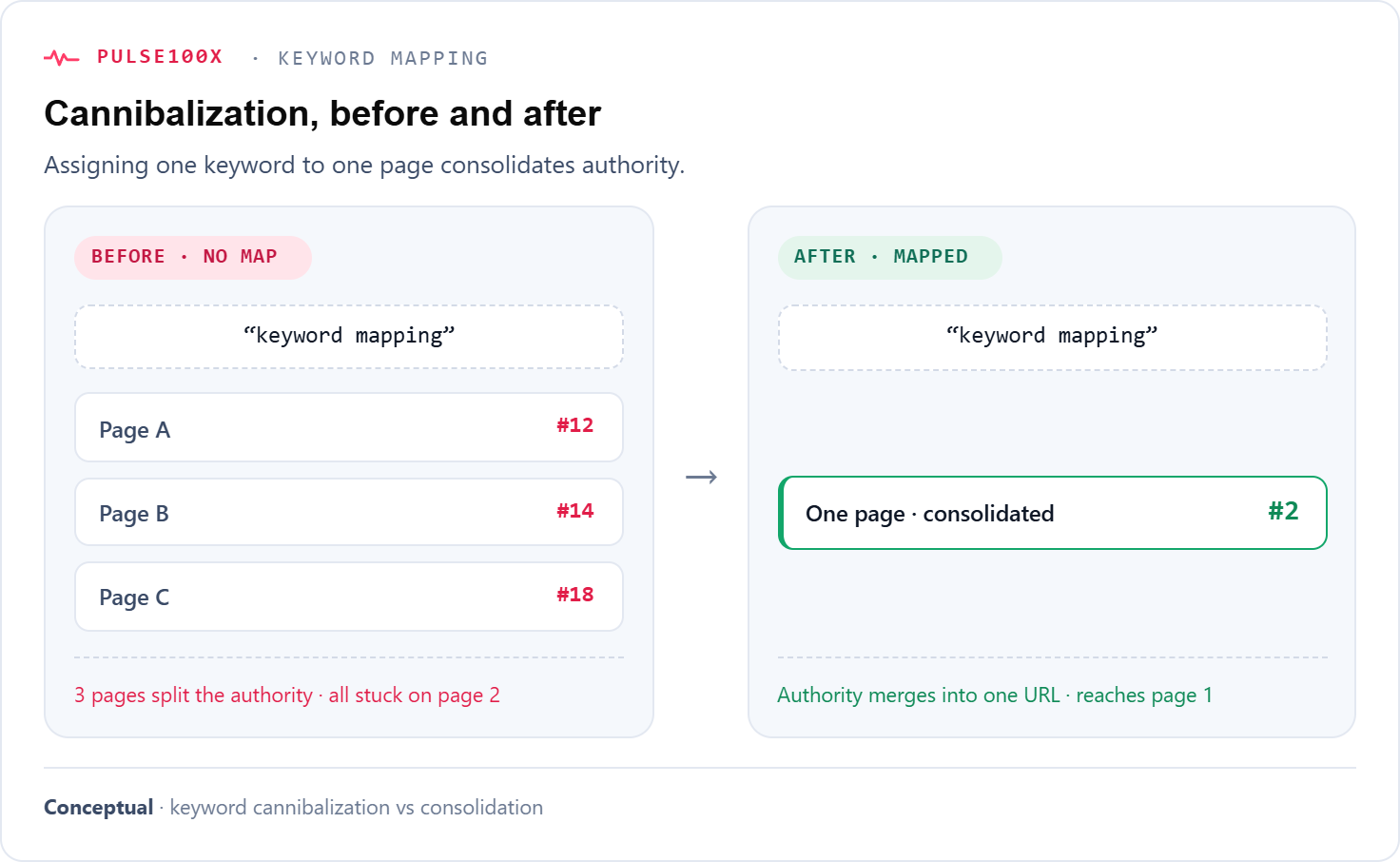
Task: Open the Page C row
Action: click(x=349, y=597)
